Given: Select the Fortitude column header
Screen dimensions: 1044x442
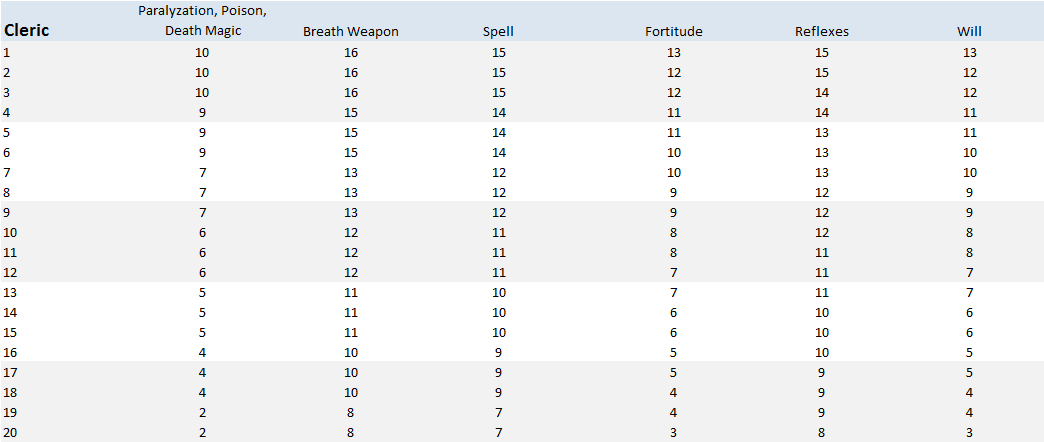Looking at the screenshot, I should (x=673, y=31).
